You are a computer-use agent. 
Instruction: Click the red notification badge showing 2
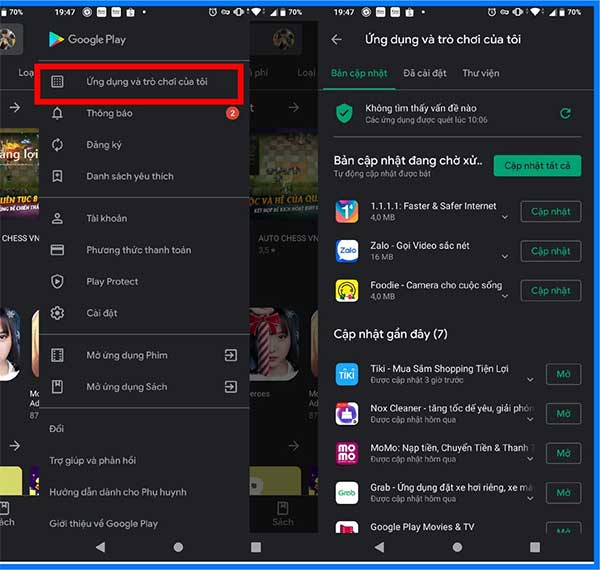point(232,113)
